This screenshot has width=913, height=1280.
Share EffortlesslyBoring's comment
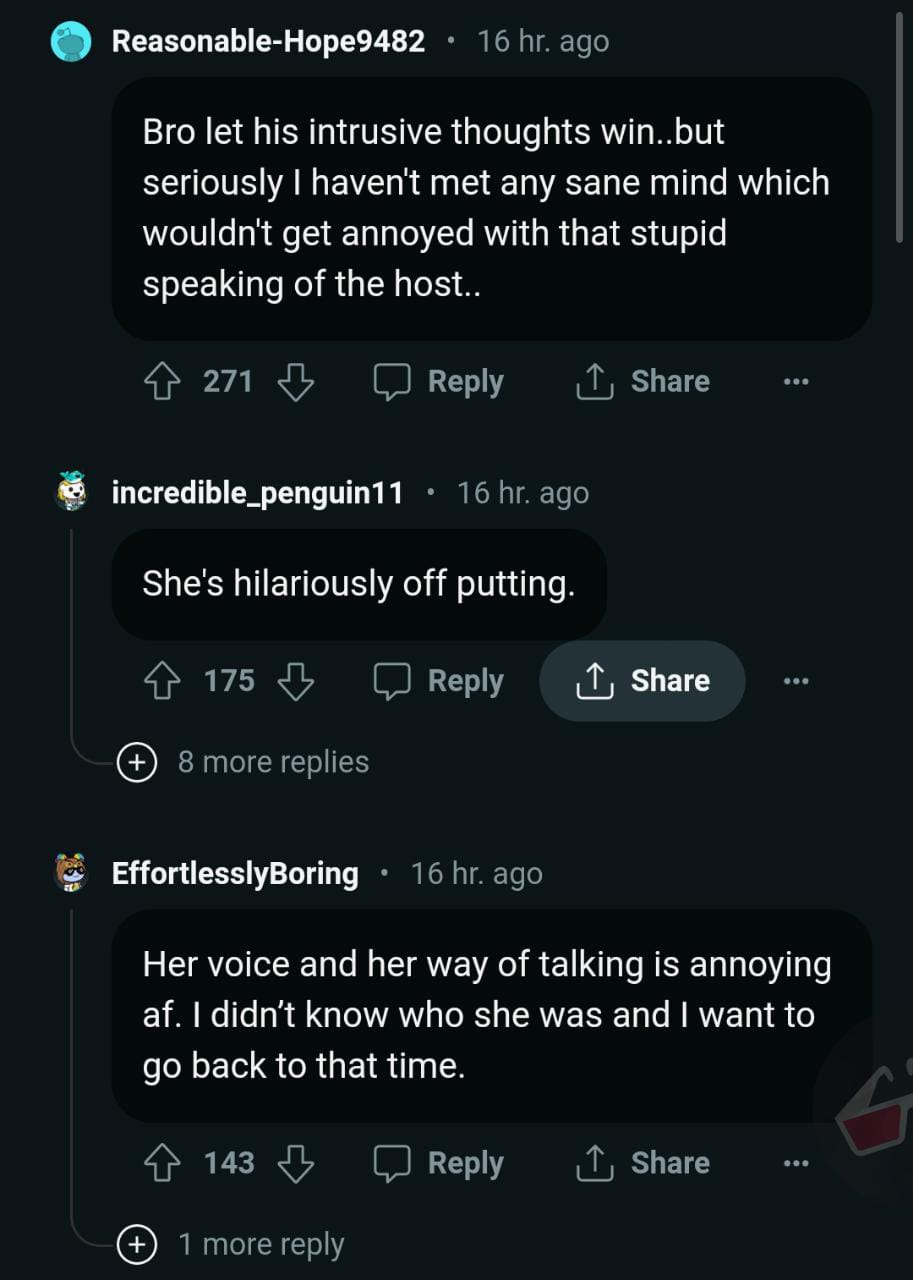click(643, 1163)
